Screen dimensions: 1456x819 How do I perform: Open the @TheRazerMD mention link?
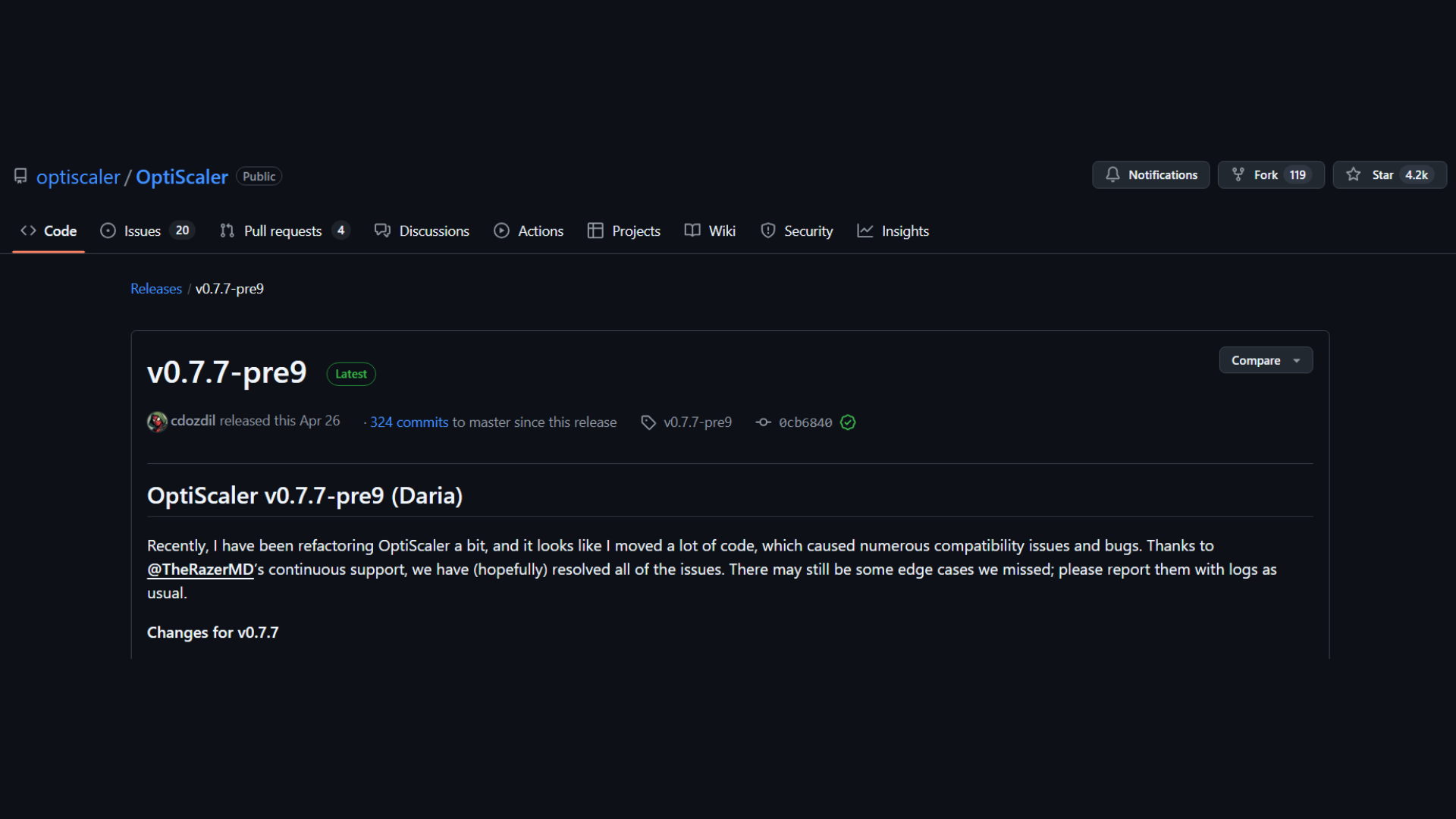(200, 570)
